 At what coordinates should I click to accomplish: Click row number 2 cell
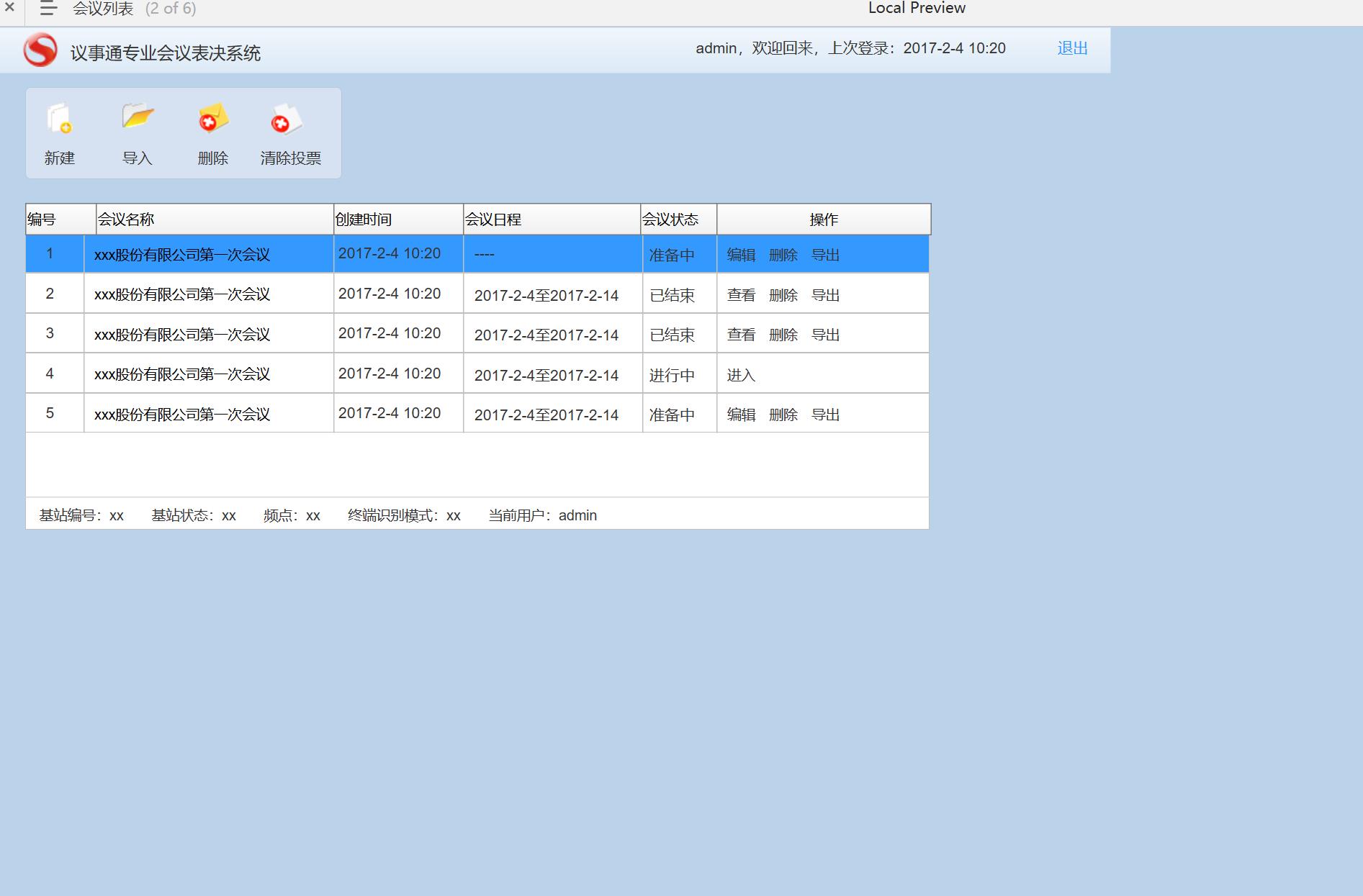pyautogui.click(x=55, y=293)
